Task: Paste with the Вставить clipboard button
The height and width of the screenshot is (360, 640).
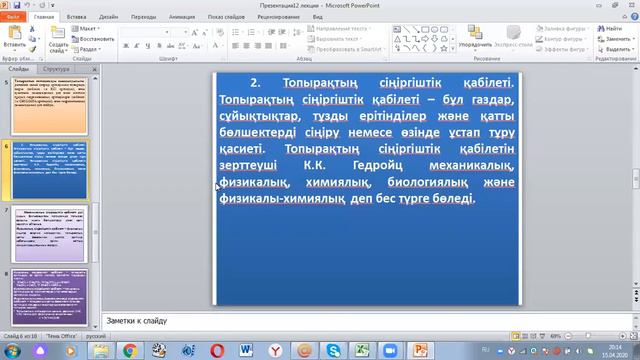Action: coord(14,38)
